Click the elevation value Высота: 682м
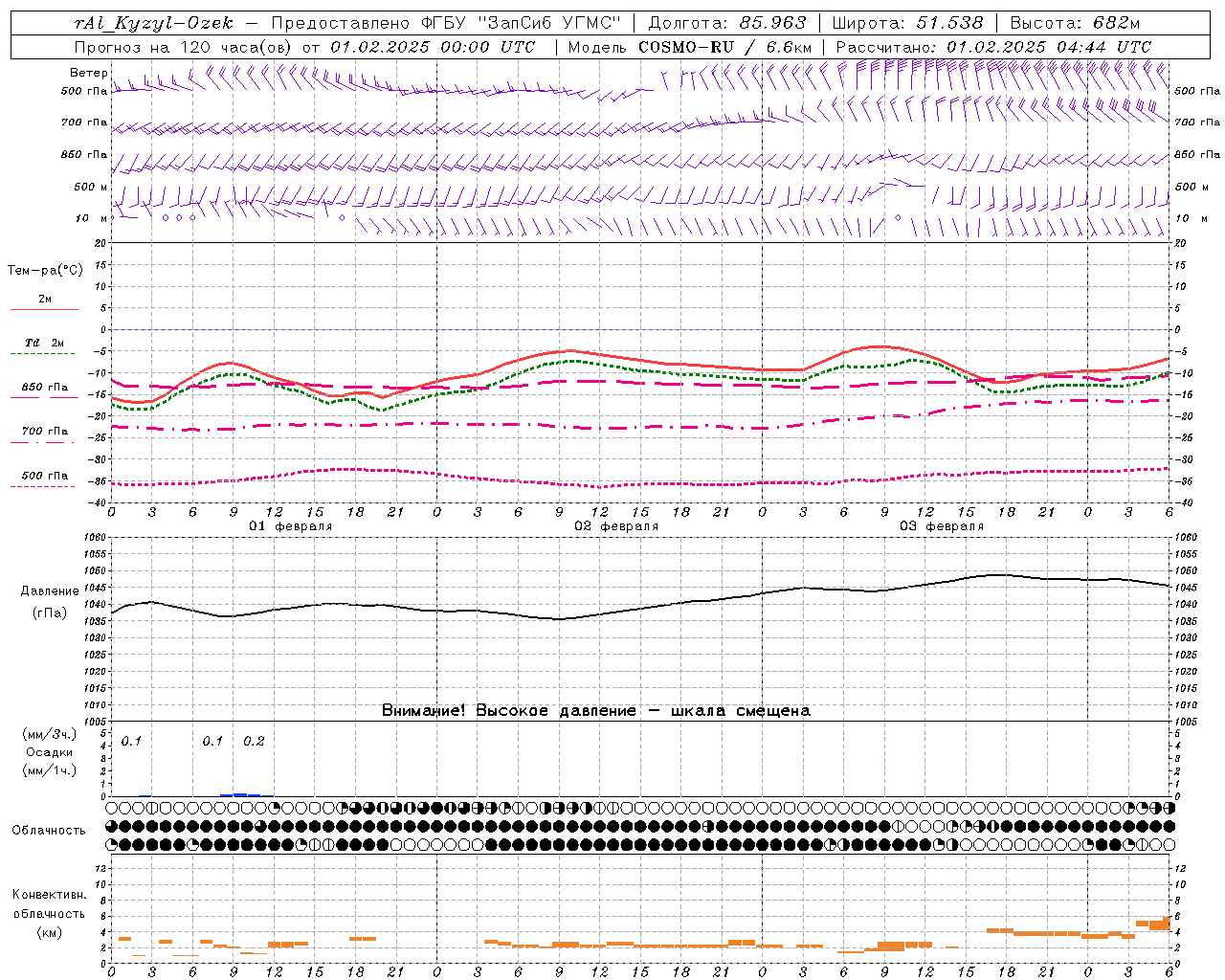The height and width of the screenshot is (980, 1225). click(x=1075, y=23)
